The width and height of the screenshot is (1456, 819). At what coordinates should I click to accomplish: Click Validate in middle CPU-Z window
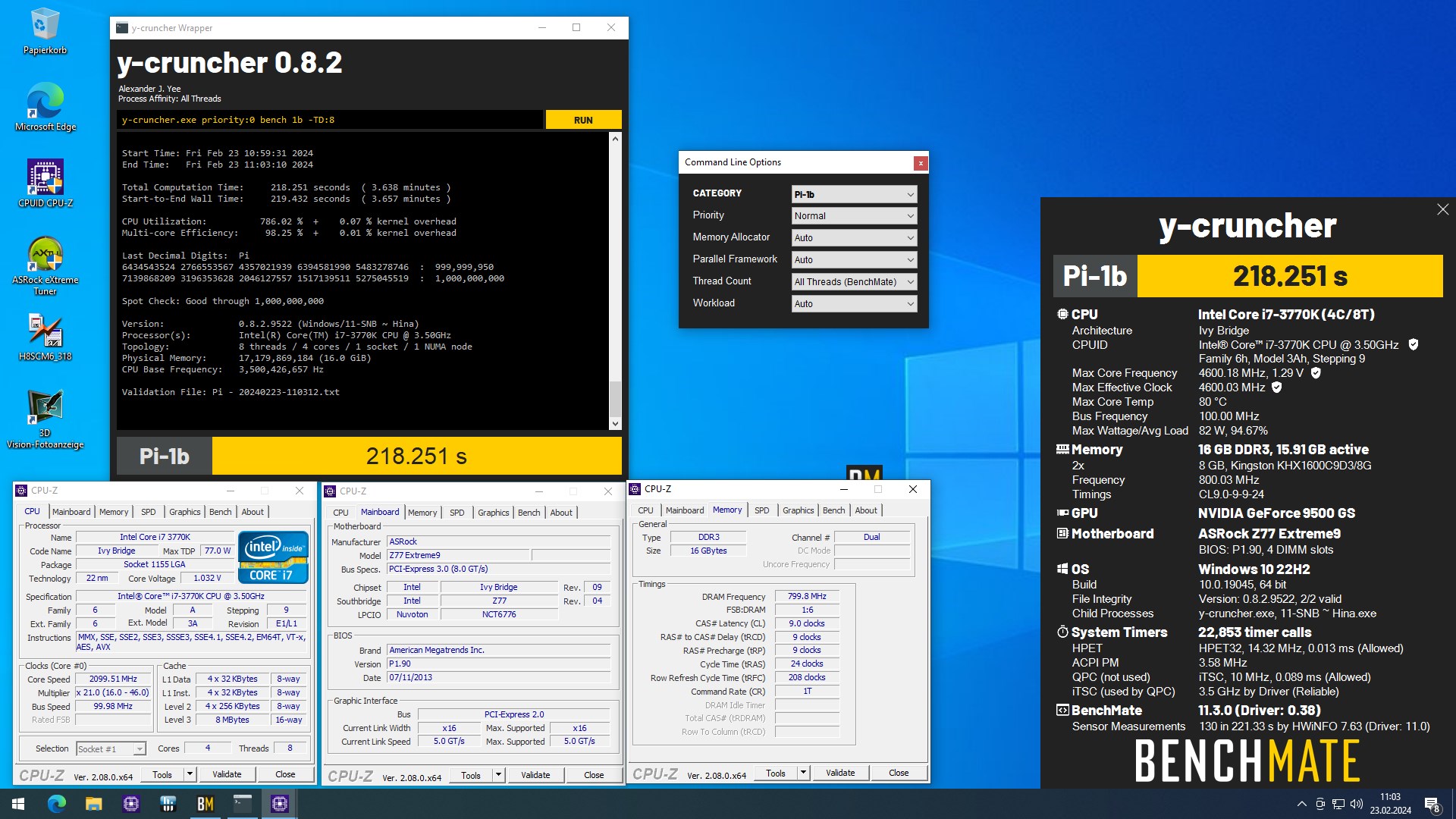pos(535,775)
